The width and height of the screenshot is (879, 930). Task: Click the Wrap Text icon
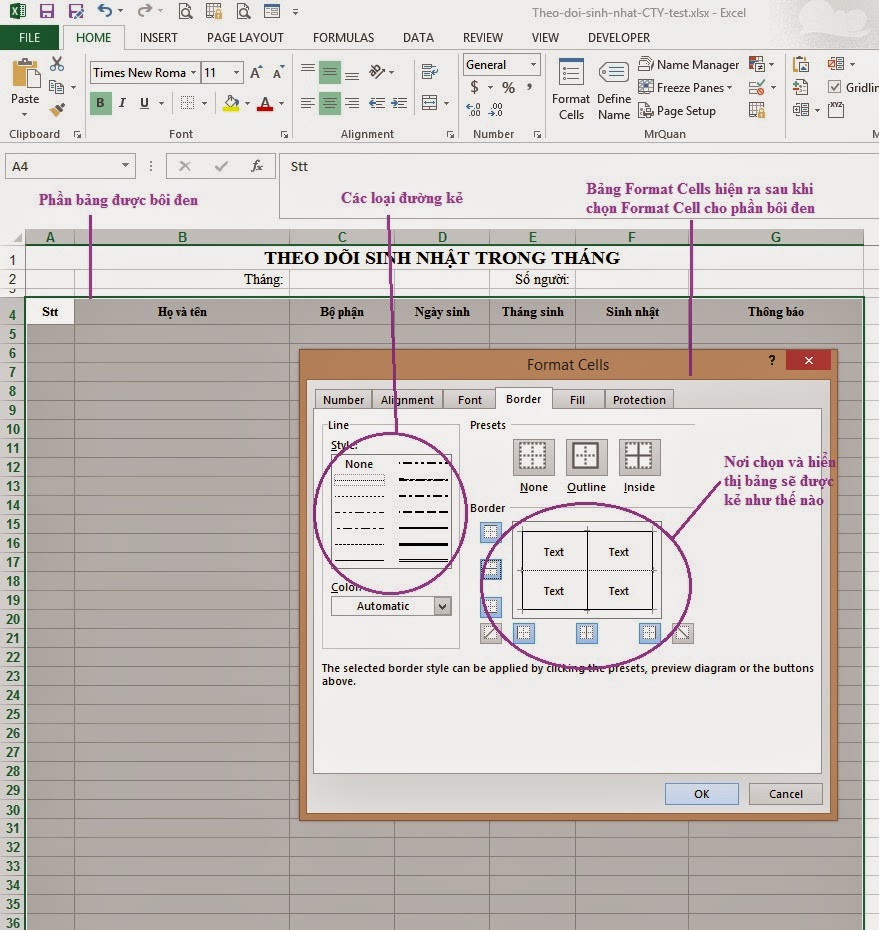(x=429, y=72)
